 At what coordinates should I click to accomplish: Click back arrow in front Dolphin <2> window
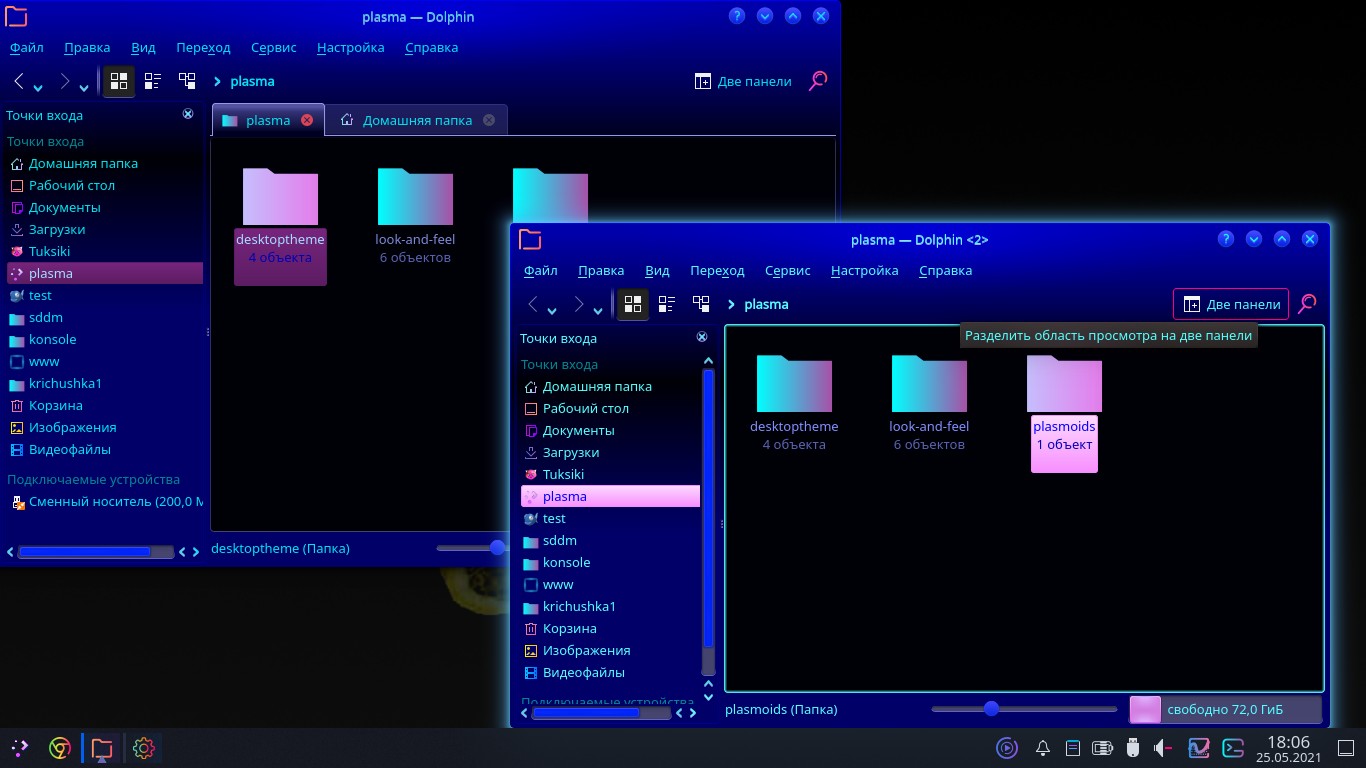point(533,304)
